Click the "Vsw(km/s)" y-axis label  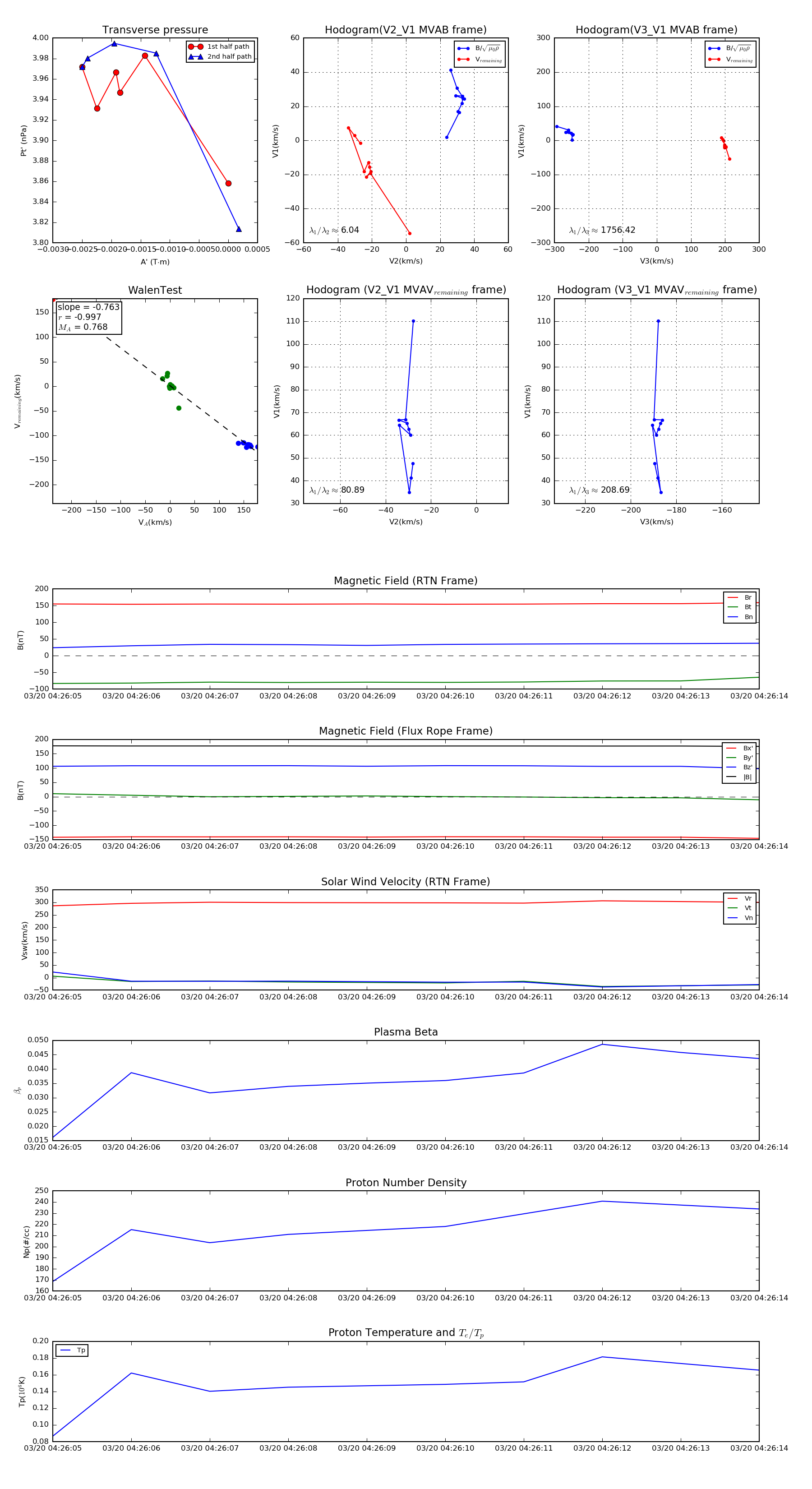(x=24, y=941)
